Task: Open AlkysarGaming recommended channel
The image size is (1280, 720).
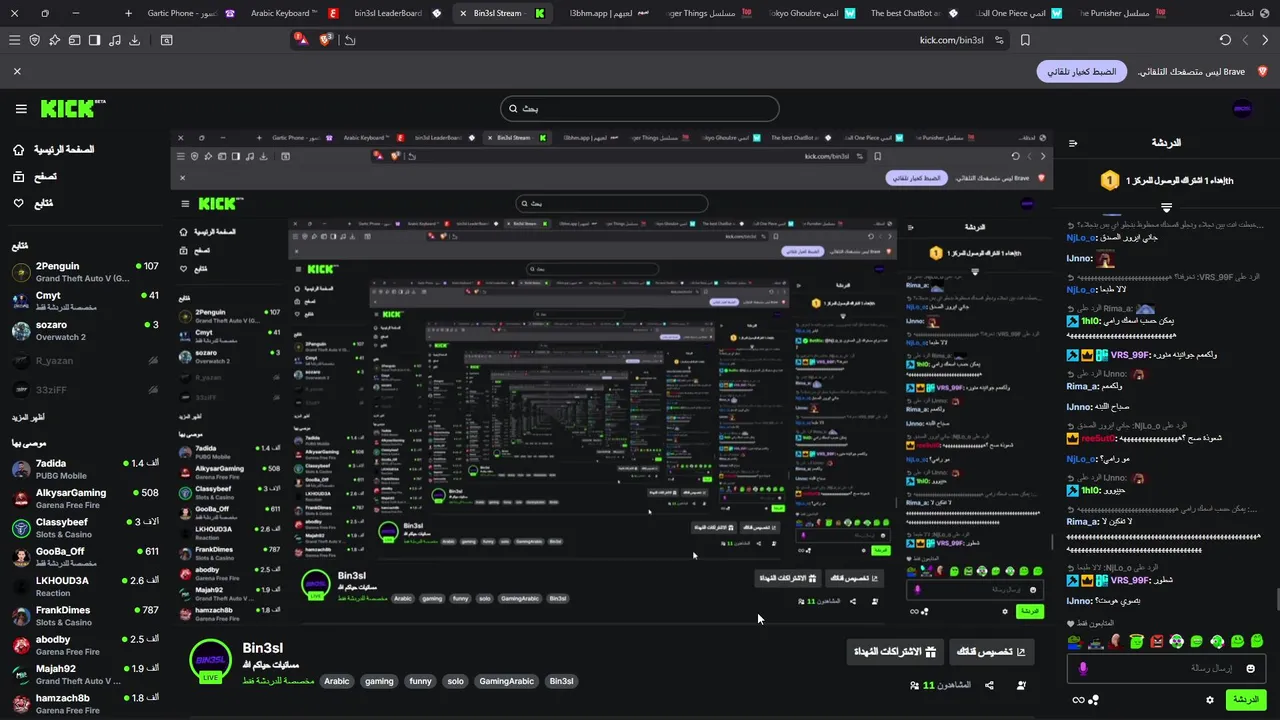Action: click(x=85, y=499)
